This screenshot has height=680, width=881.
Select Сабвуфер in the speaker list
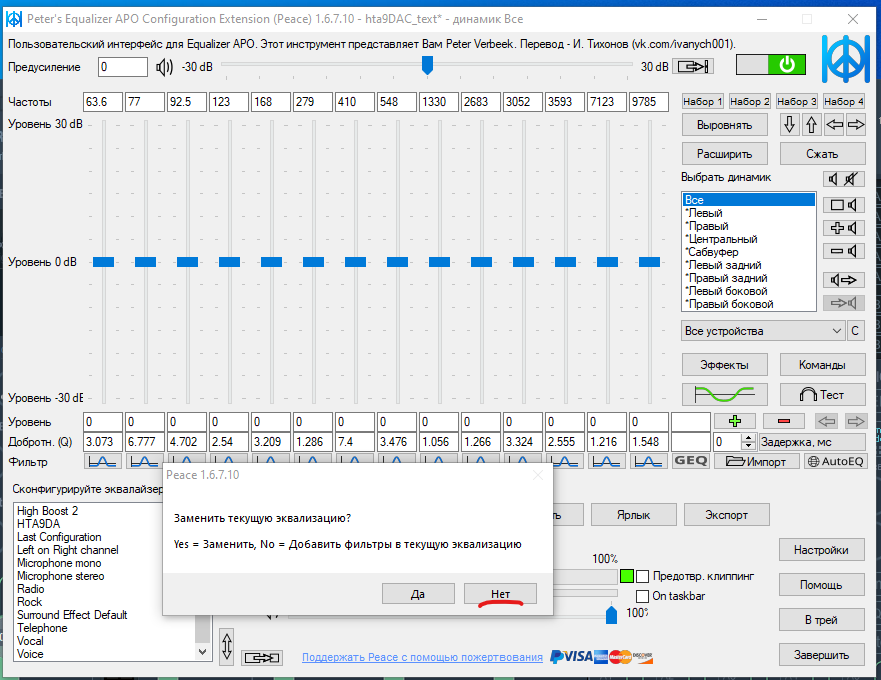tap(713, 252)
